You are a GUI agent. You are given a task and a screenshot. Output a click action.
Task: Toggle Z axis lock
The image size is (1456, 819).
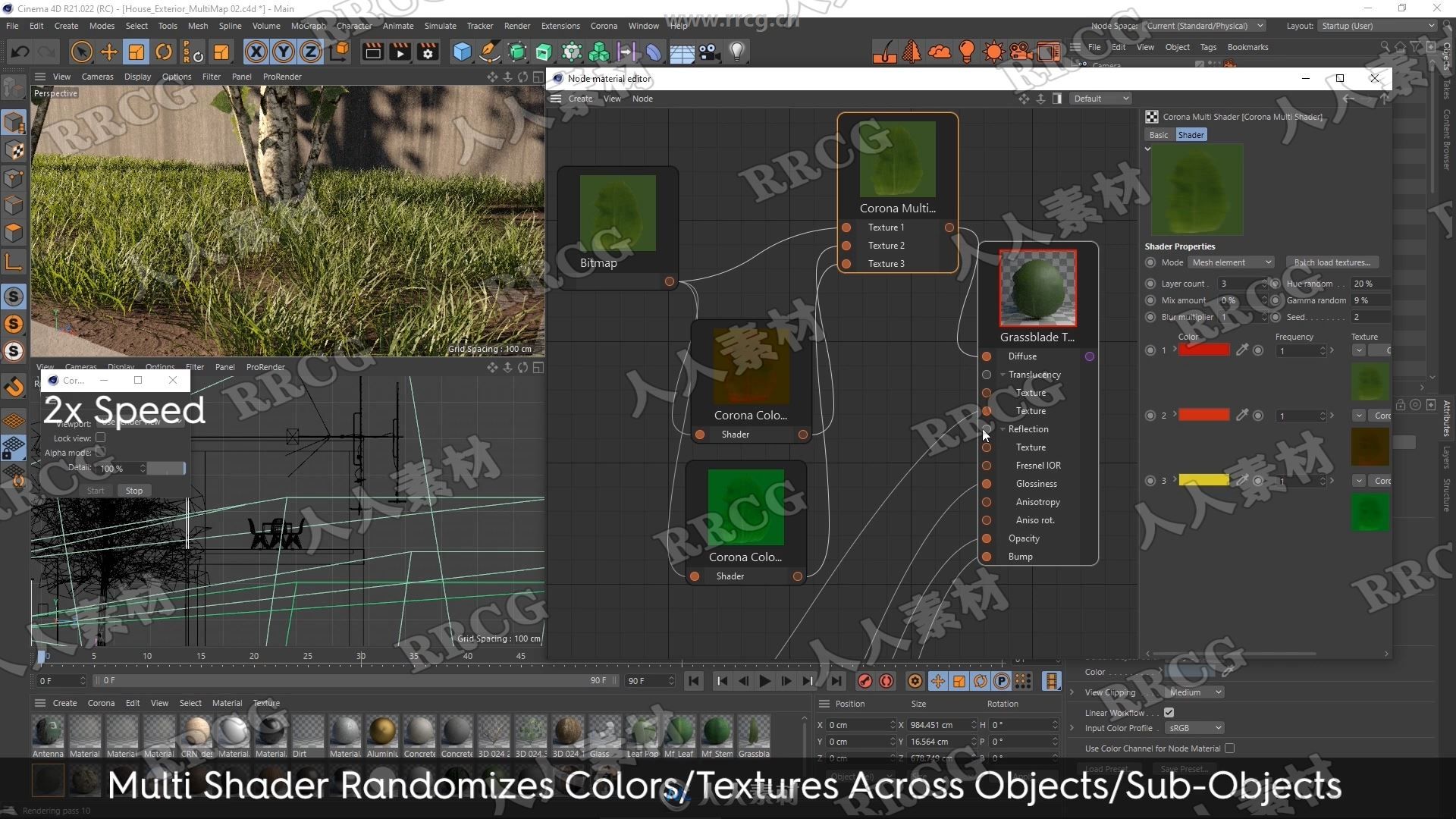click(311, 52)
